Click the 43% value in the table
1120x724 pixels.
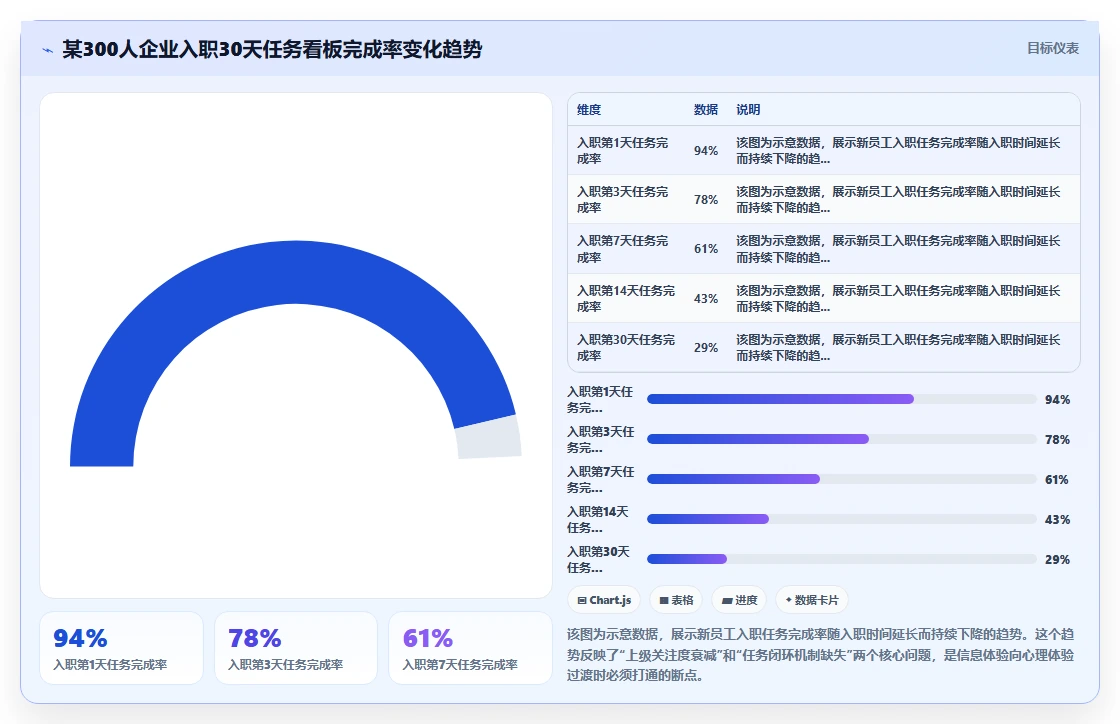pyautogui.click(x=706, y=298)
